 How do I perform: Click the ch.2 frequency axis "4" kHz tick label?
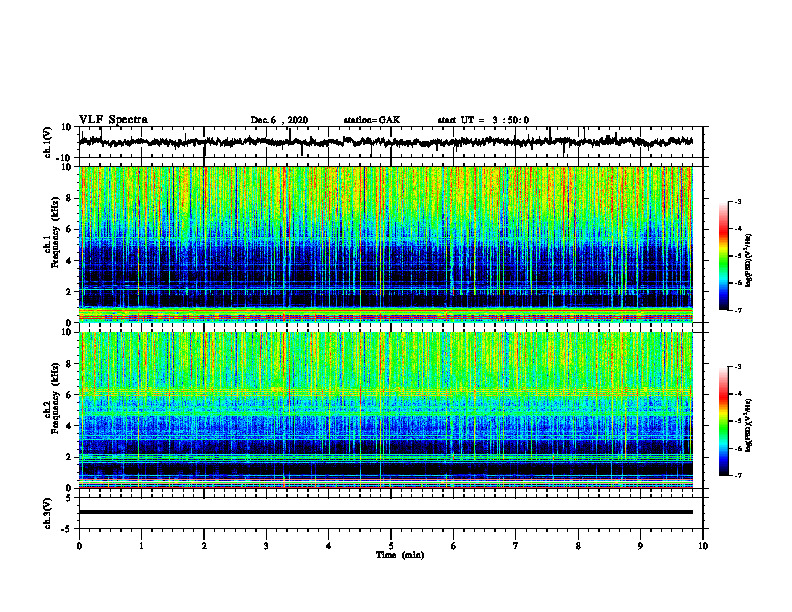click(x=69, y=426)
